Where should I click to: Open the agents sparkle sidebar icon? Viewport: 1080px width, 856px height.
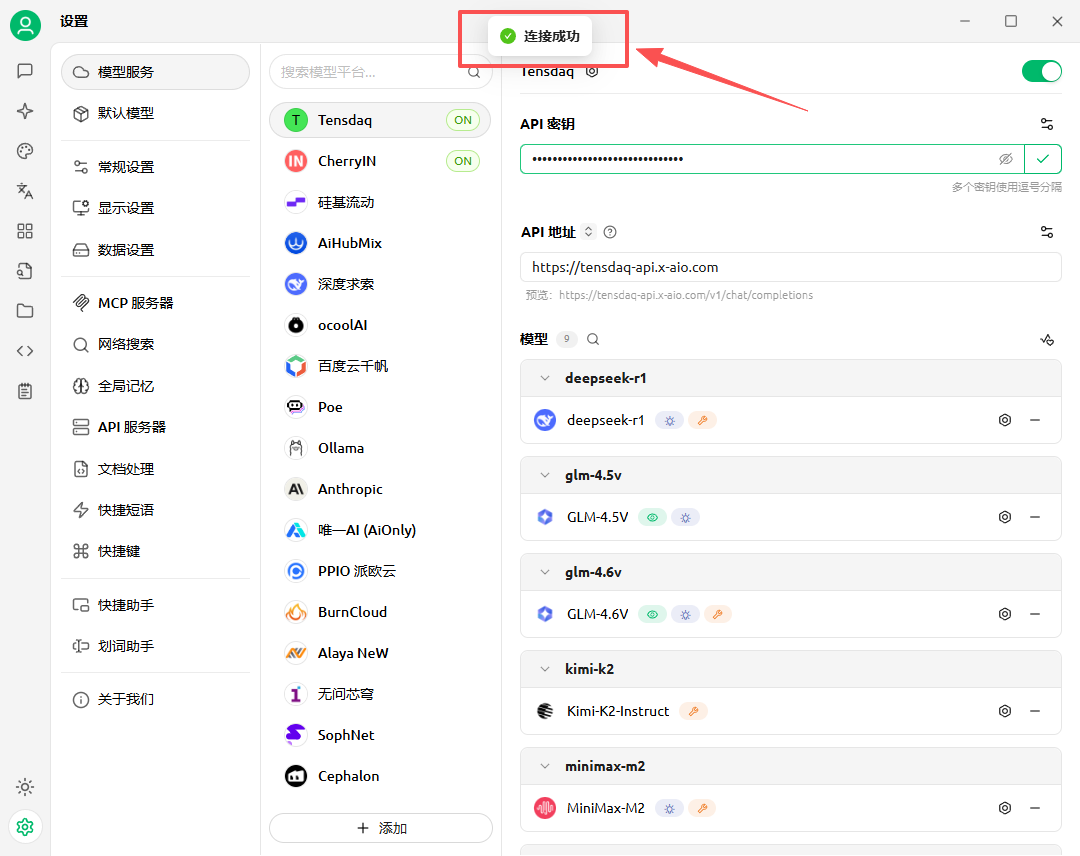tap(25, 111)
